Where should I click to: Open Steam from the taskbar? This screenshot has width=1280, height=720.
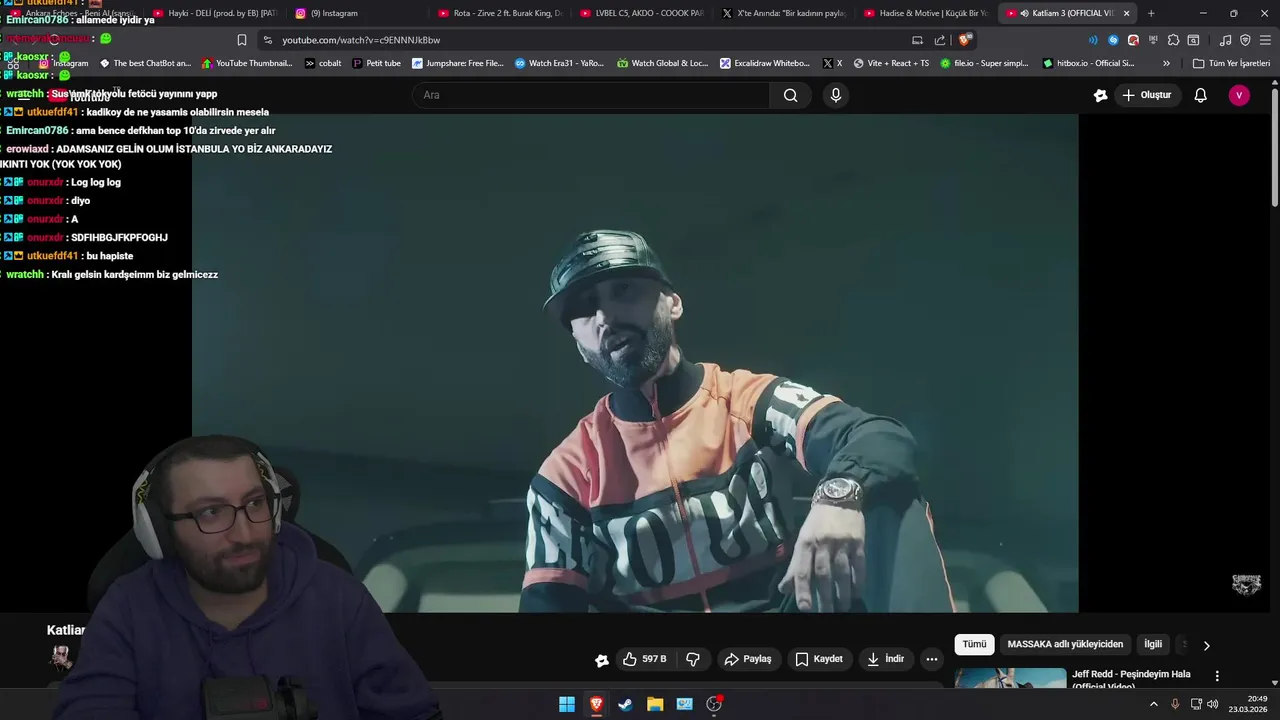[x=625, y=704]
